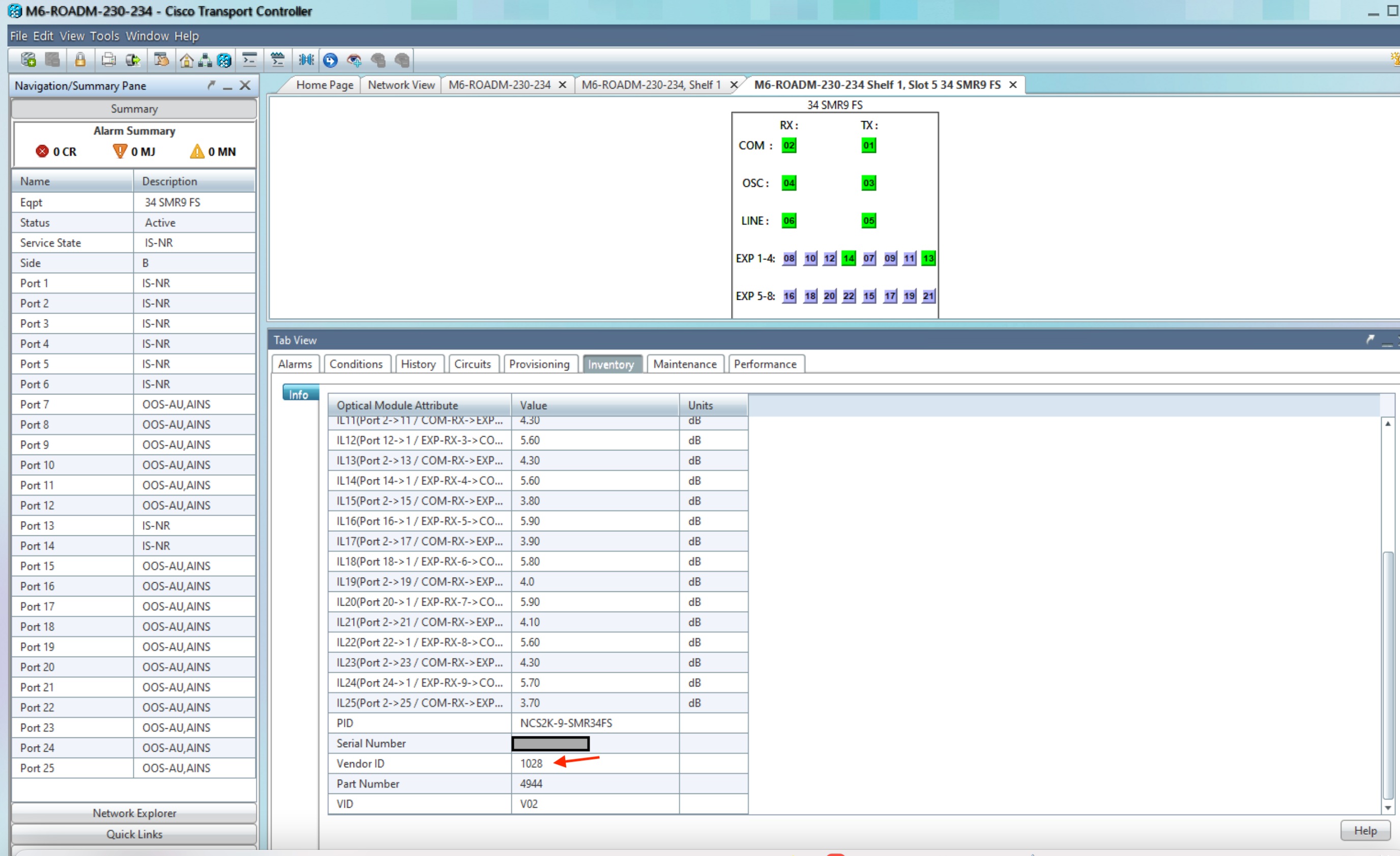Close the Shelf 1 tab
This screenshot has height=856, width=1400.
coord(734,84)
